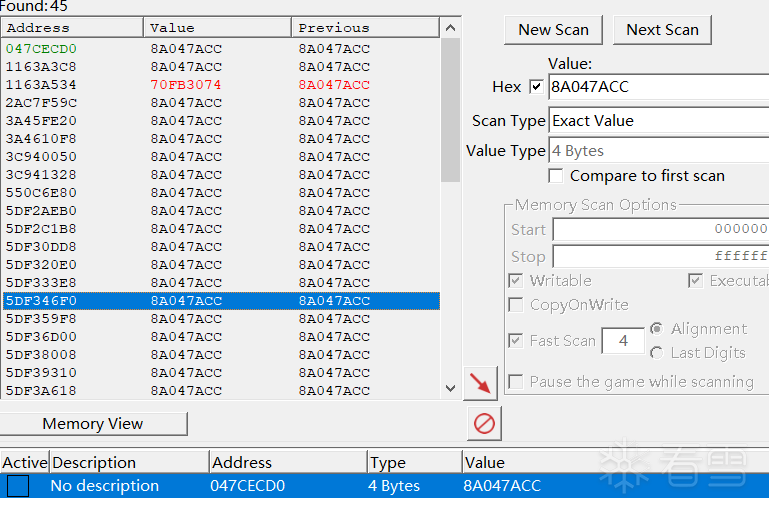Image resolution: width=769 pixels, height=518 pixels.
Task: Click the Stop address input field
Action: point(661,256)
